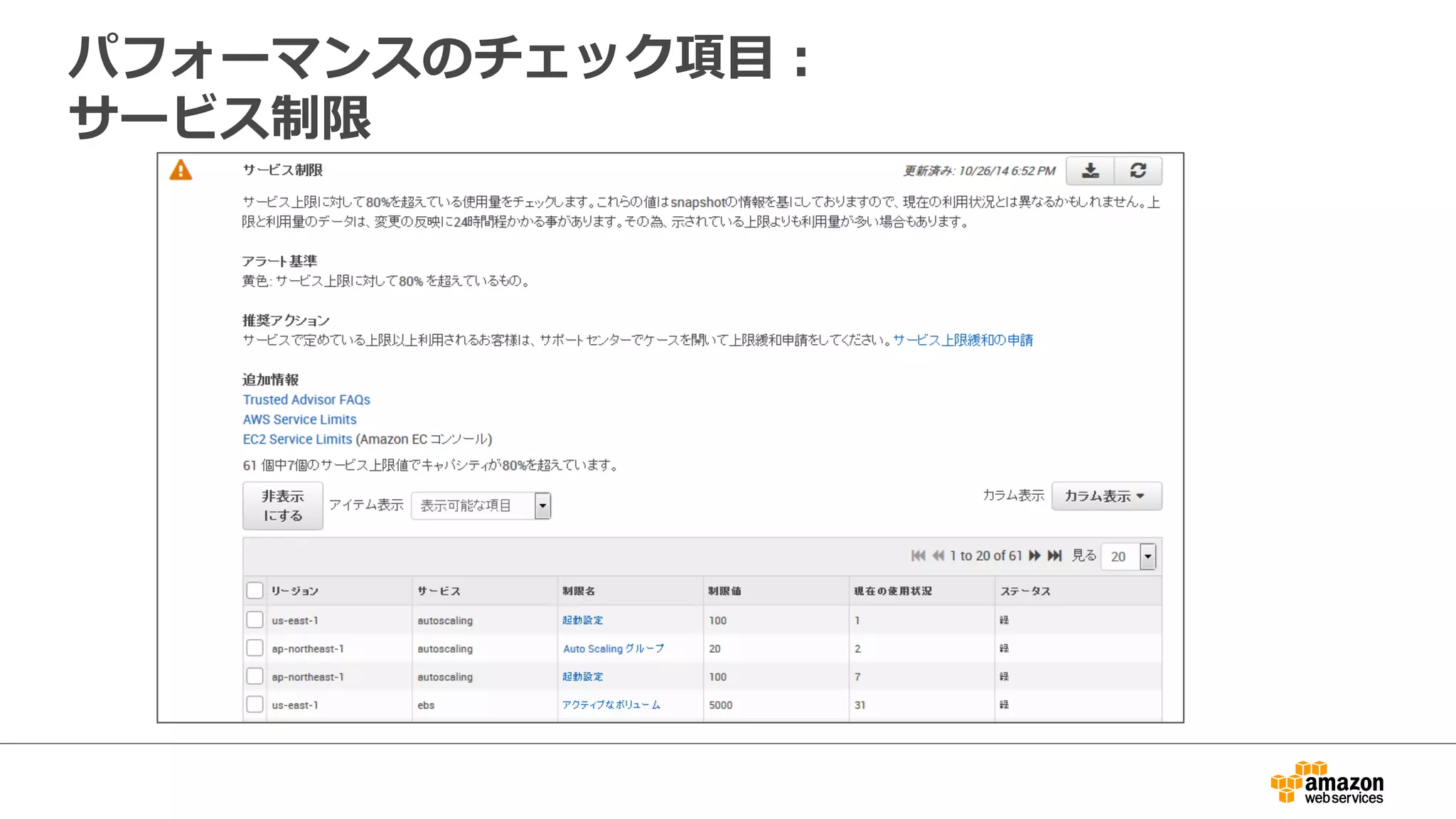Click the download report icon
Viewport: 1456px width, 819px height.
click(1090, 171)
